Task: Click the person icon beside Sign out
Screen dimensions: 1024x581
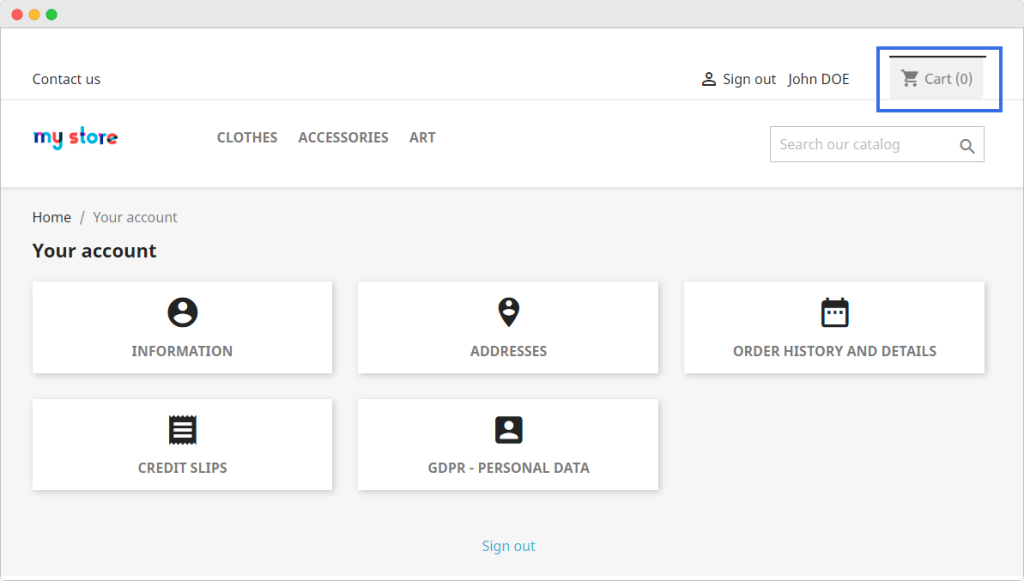Action: (x=708, y=79)
